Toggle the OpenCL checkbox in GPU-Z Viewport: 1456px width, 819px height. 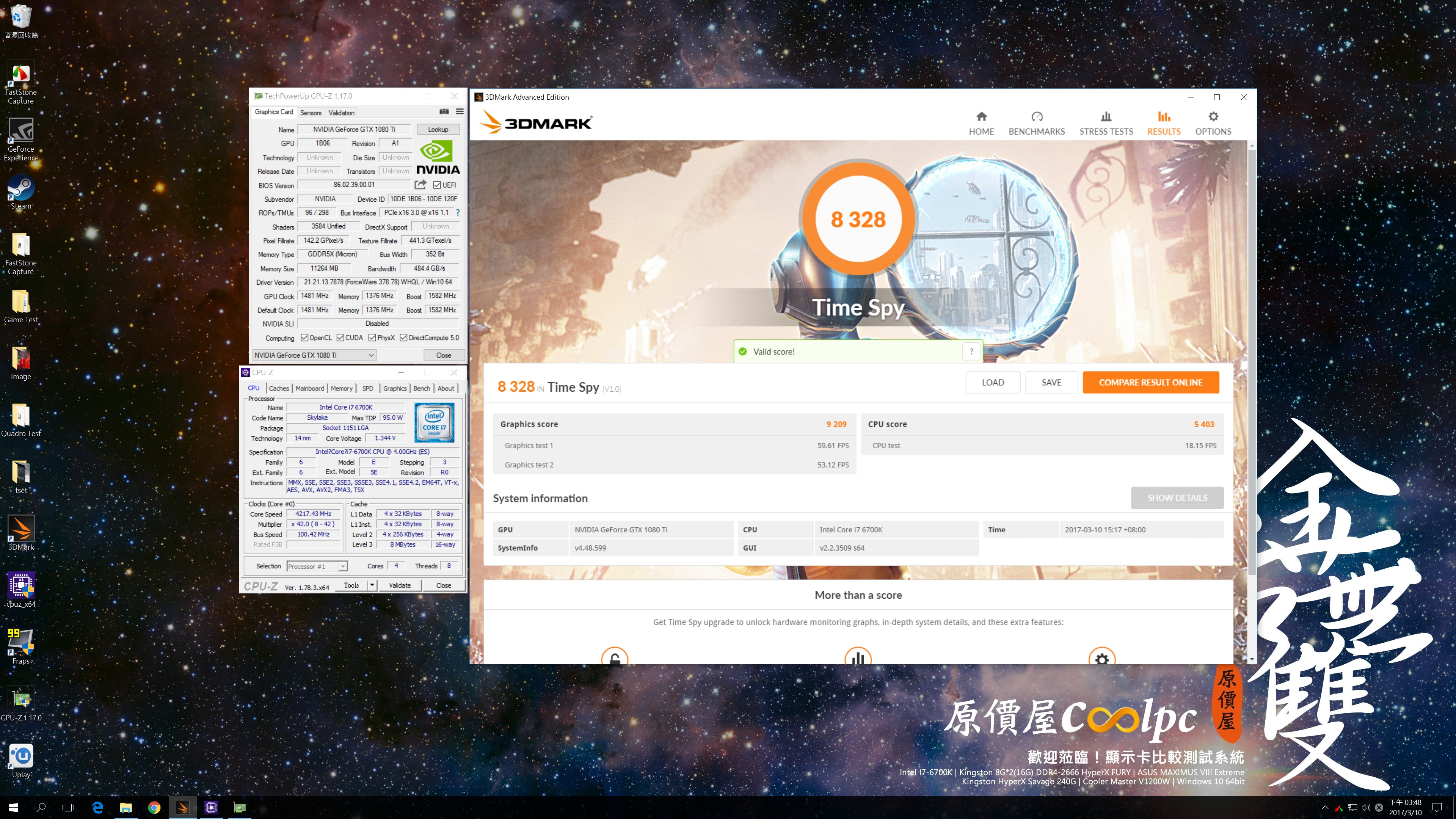click(304, 338)
